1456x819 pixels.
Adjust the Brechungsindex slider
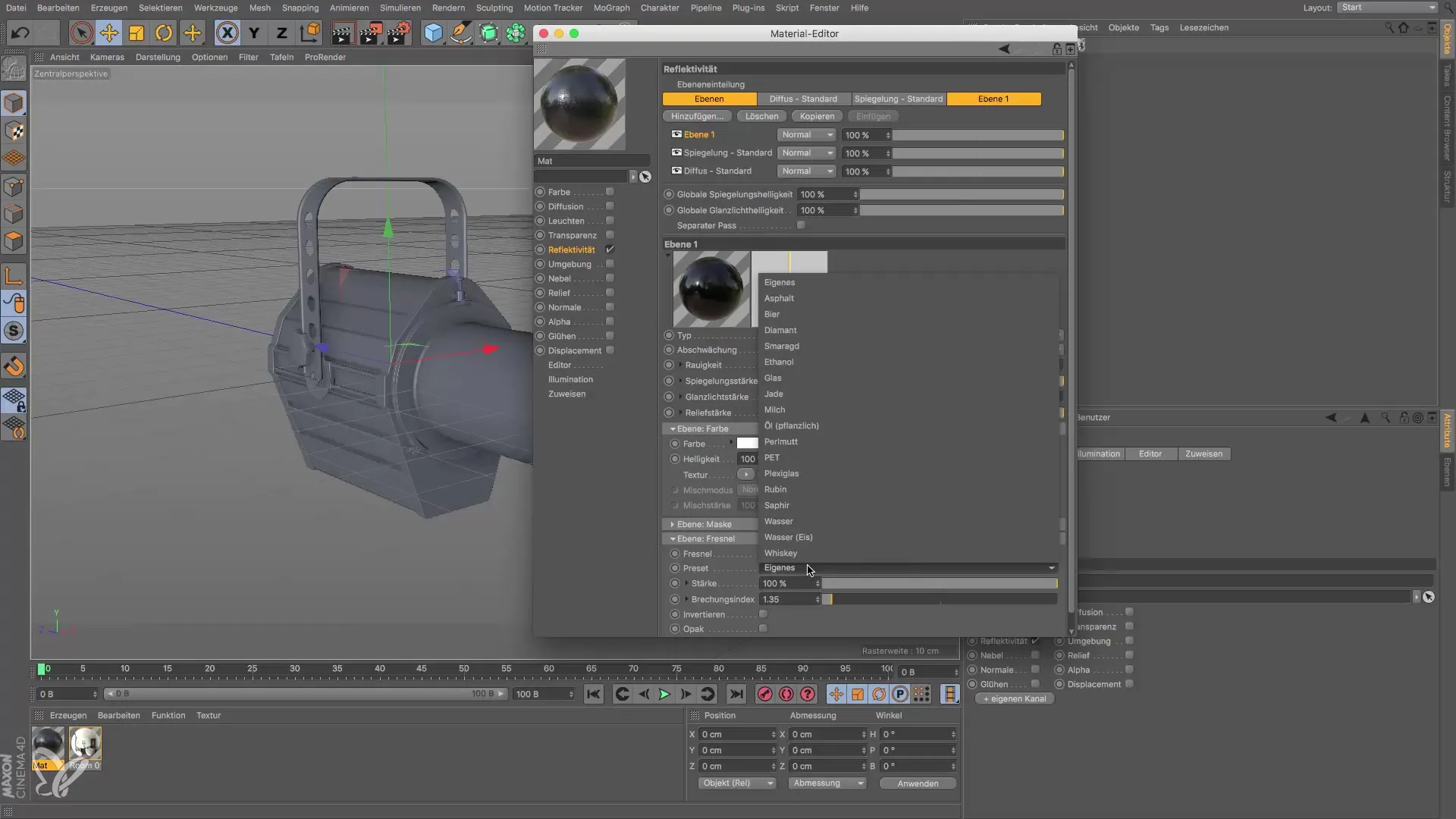coord(940,599)
